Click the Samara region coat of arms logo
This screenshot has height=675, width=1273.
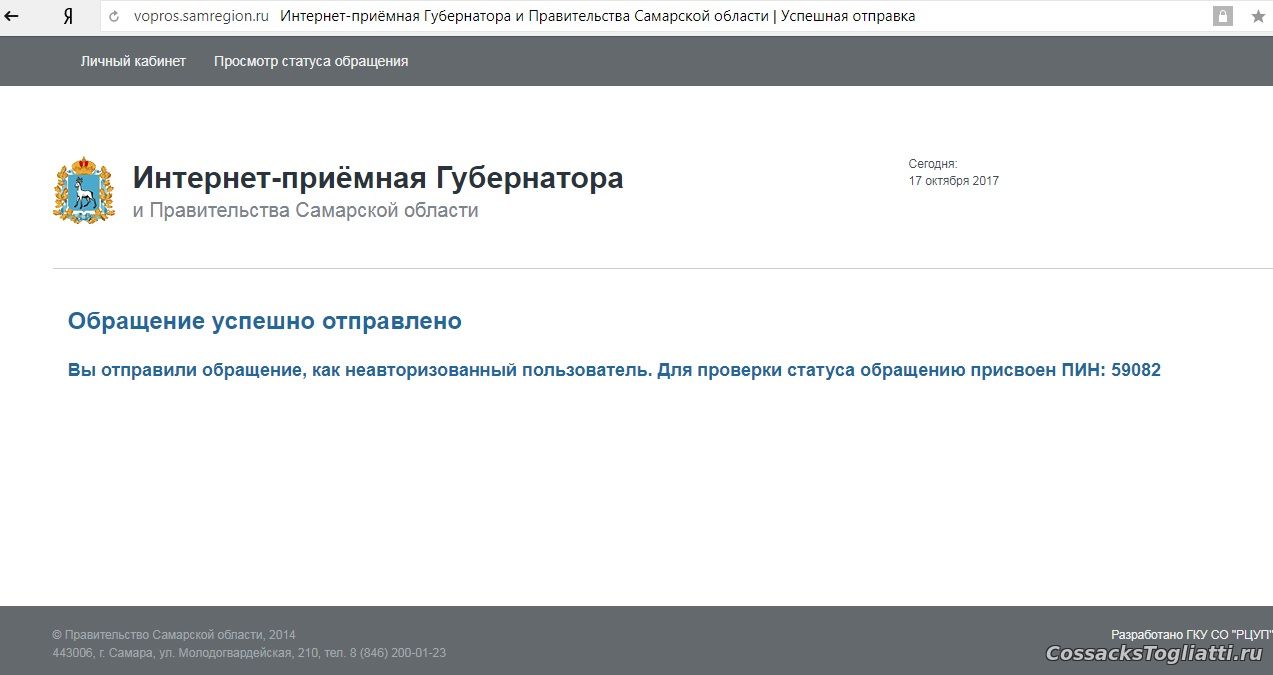pos(85,190)
